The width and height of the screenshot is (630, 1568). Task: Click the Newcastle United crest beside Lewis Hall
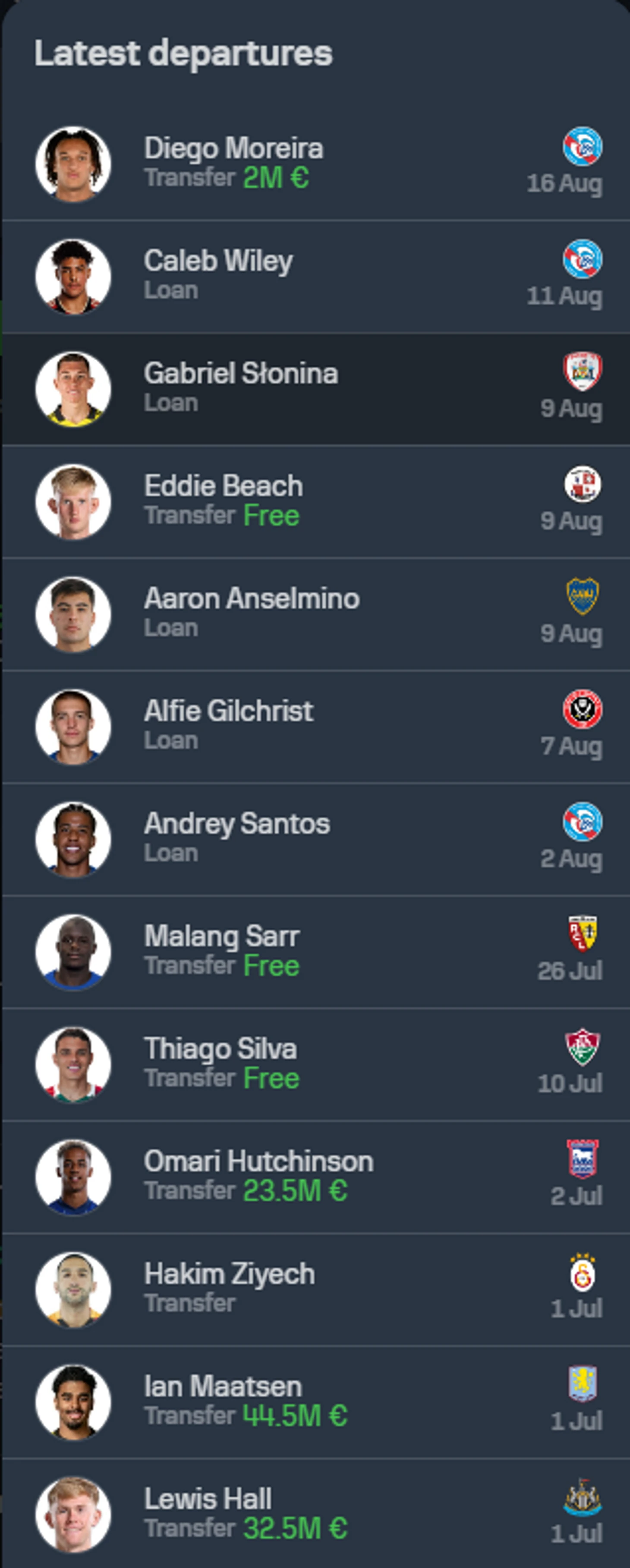coord(582,1497)
